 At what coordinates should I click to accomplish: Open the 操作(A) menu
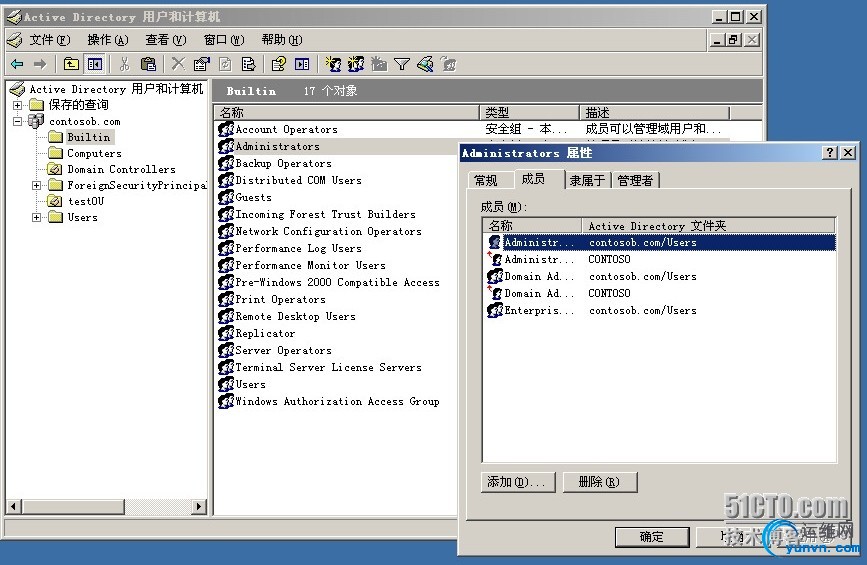tap(107, 40)
